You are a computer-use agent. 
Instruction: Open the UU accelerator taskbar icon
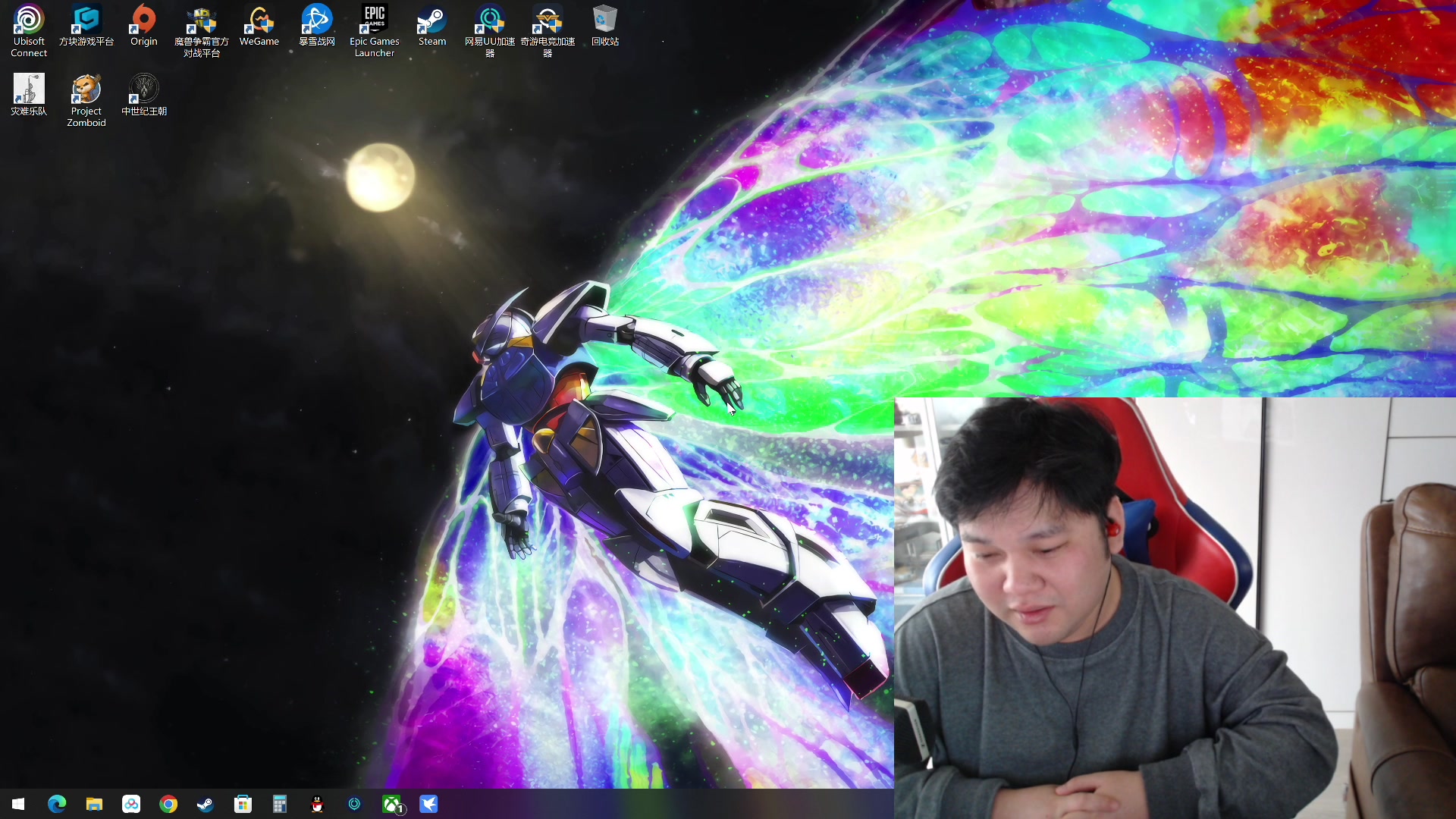pyautogui.click(x=354, y=804)
